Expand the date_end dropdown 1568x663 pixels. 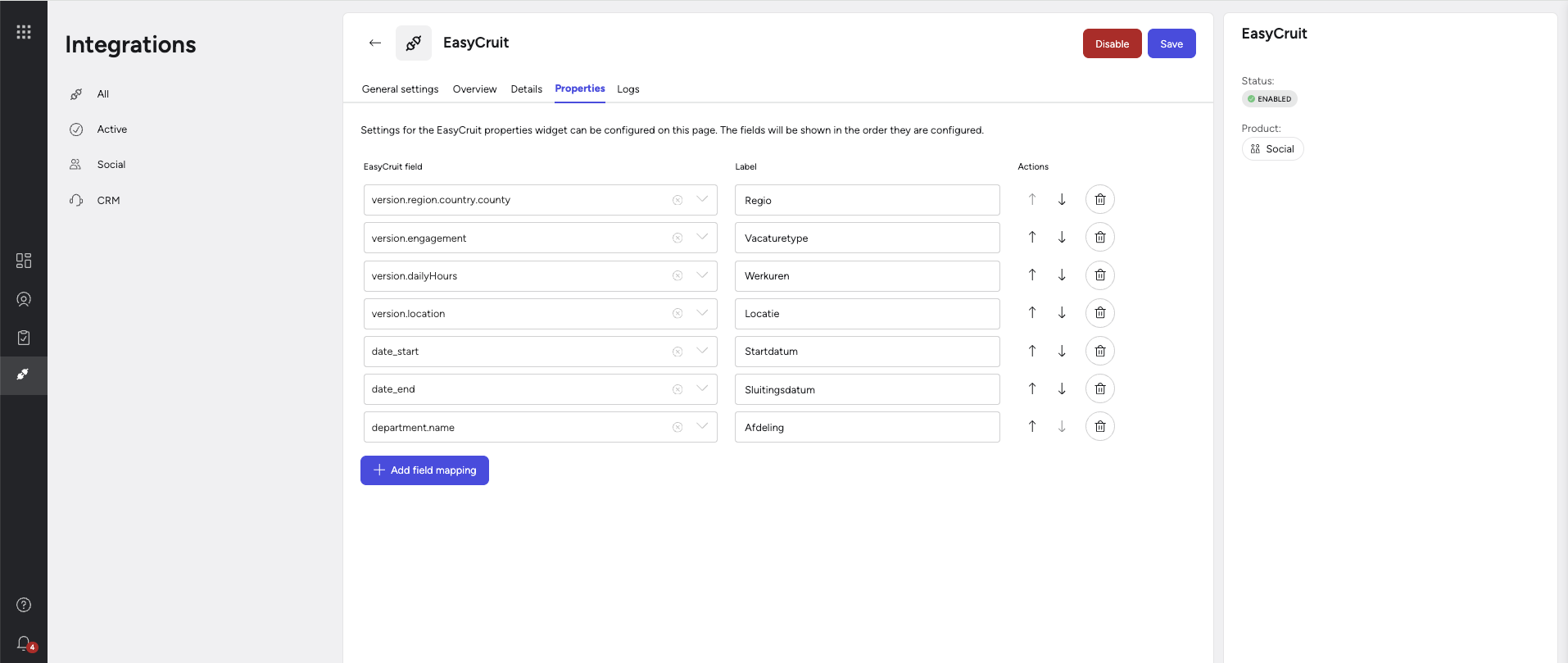(702, 389)
